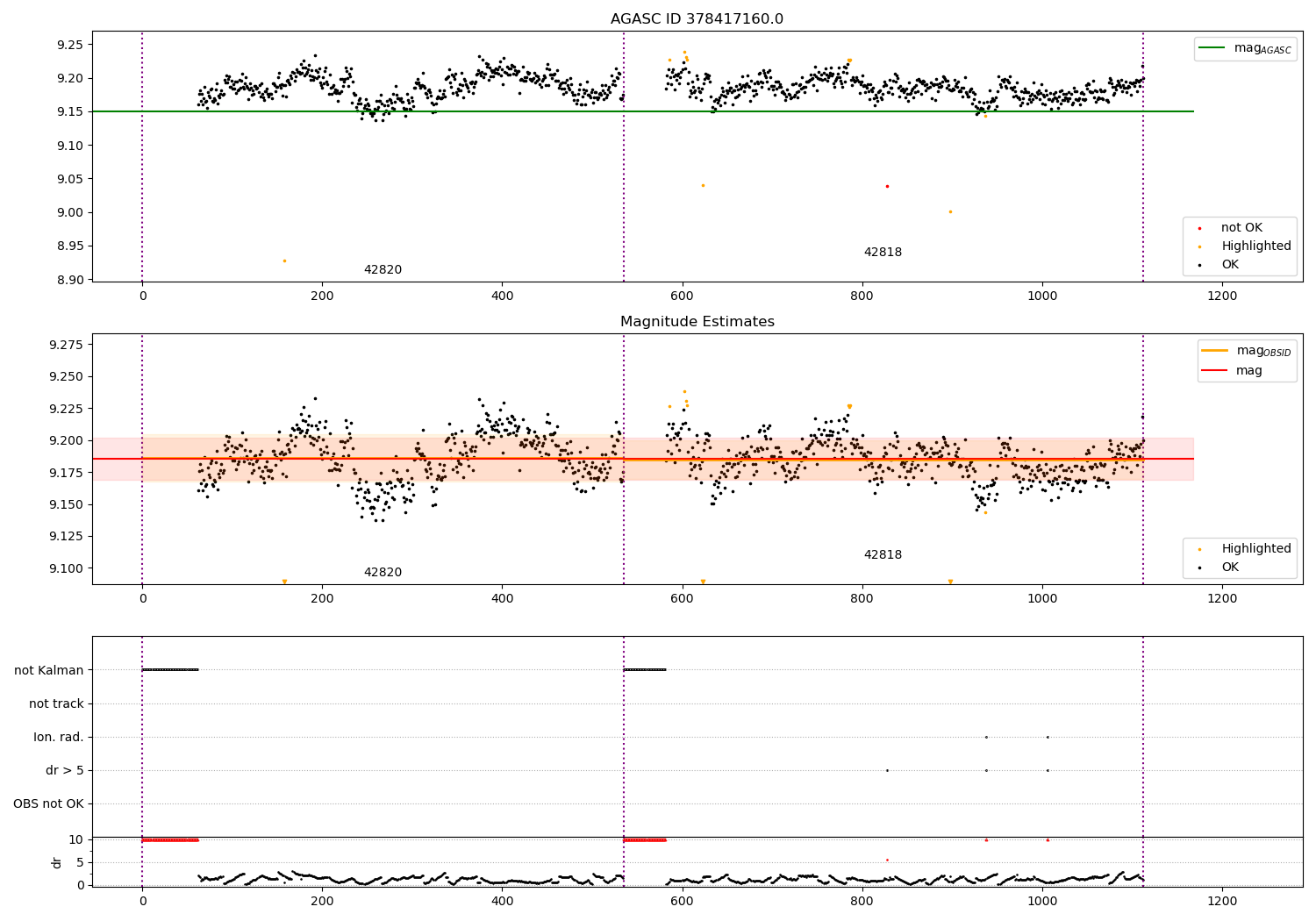The height and width of the screenshot is (921, 1316).
Task: Click orange highlighted point at 9.00 in top plot
Action: [950, 211]
